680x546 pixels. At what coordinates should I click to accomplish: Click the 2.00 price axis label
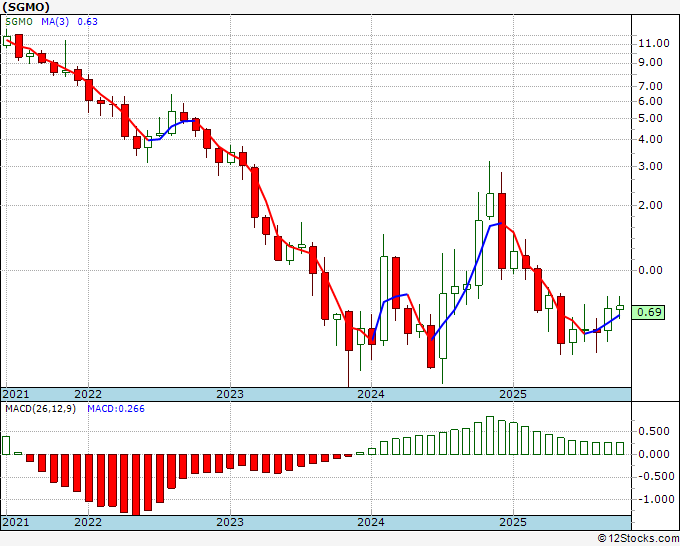650,205
